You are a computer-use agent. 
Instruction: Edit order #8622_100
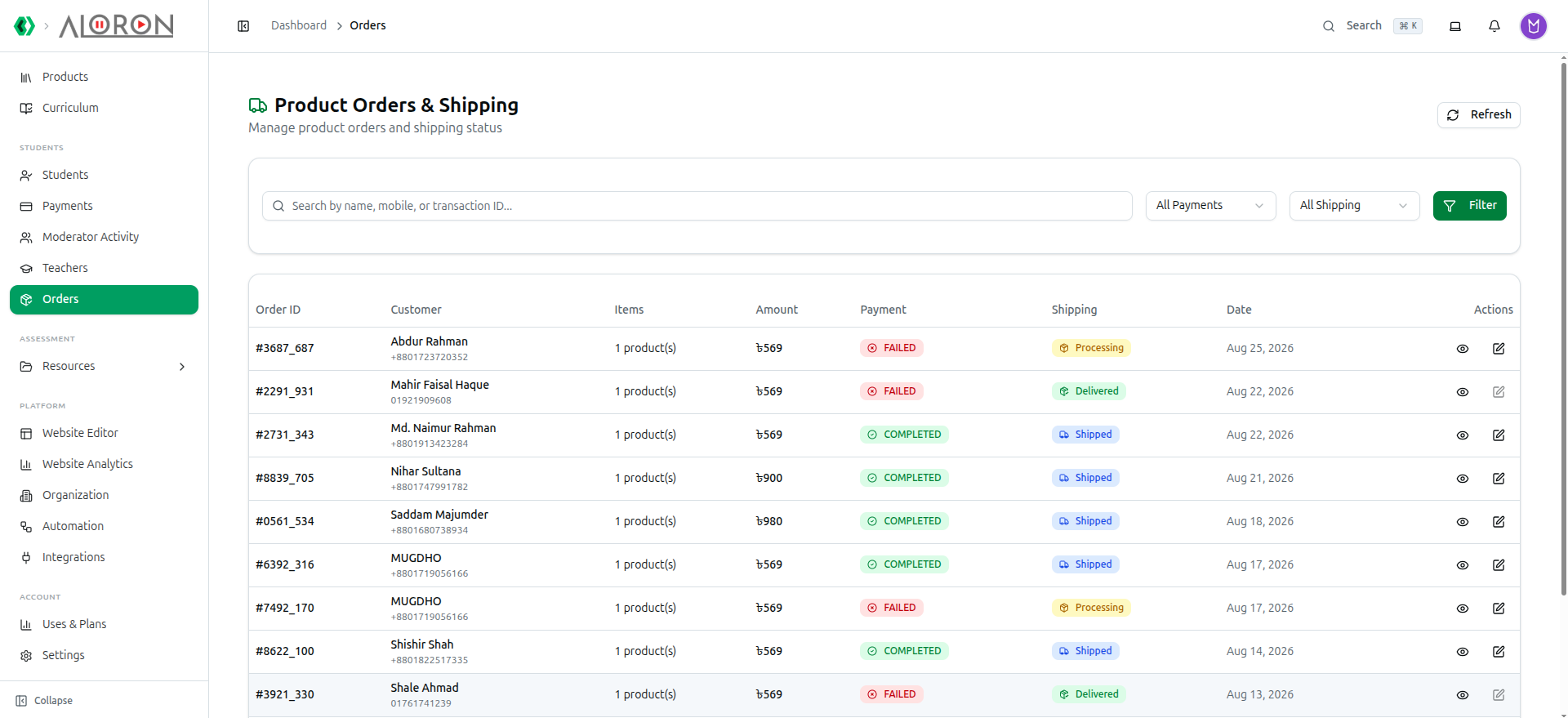(x=1499, y=652)
